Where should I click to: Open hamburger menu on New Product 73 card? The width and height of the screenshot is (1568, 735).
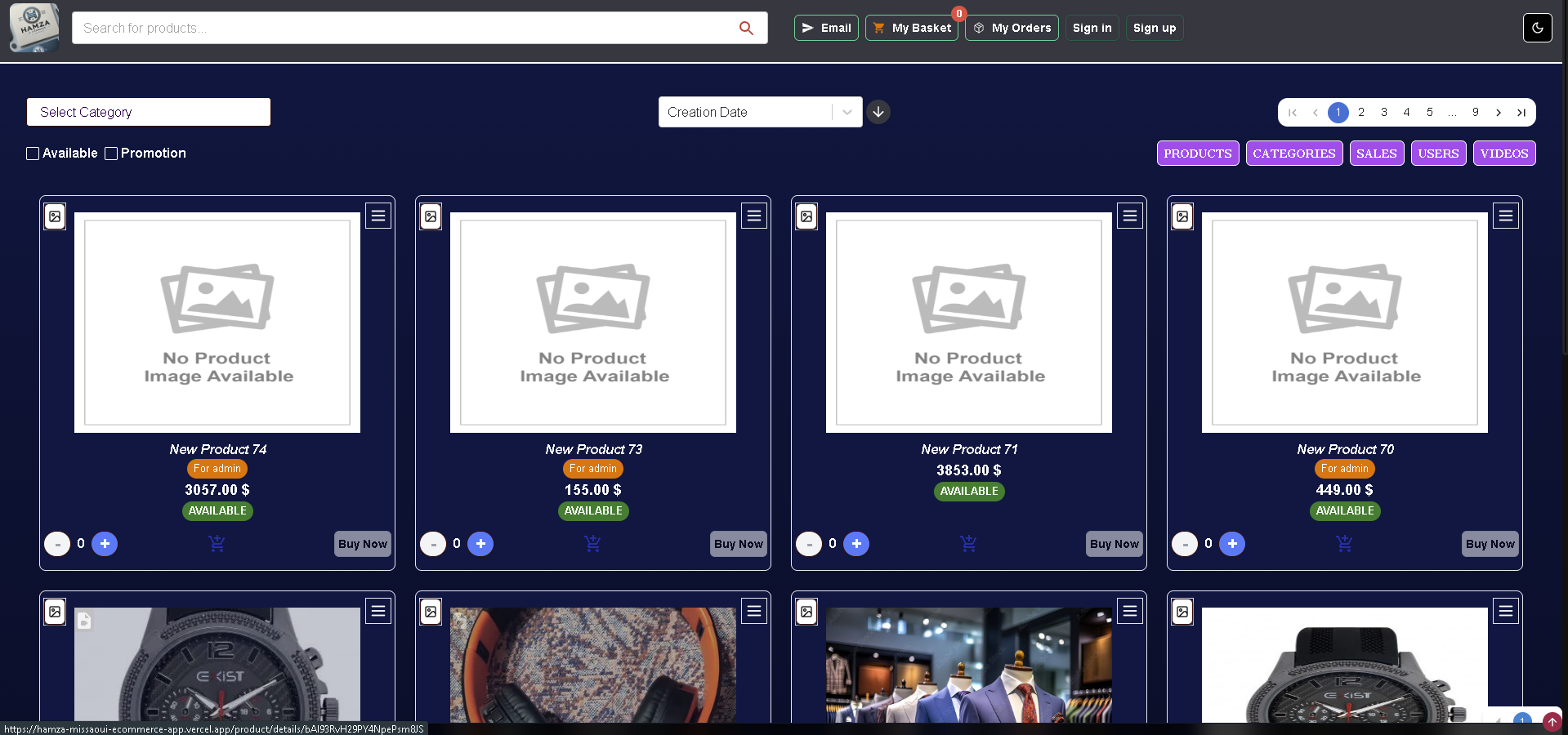(x=754, y=216)
